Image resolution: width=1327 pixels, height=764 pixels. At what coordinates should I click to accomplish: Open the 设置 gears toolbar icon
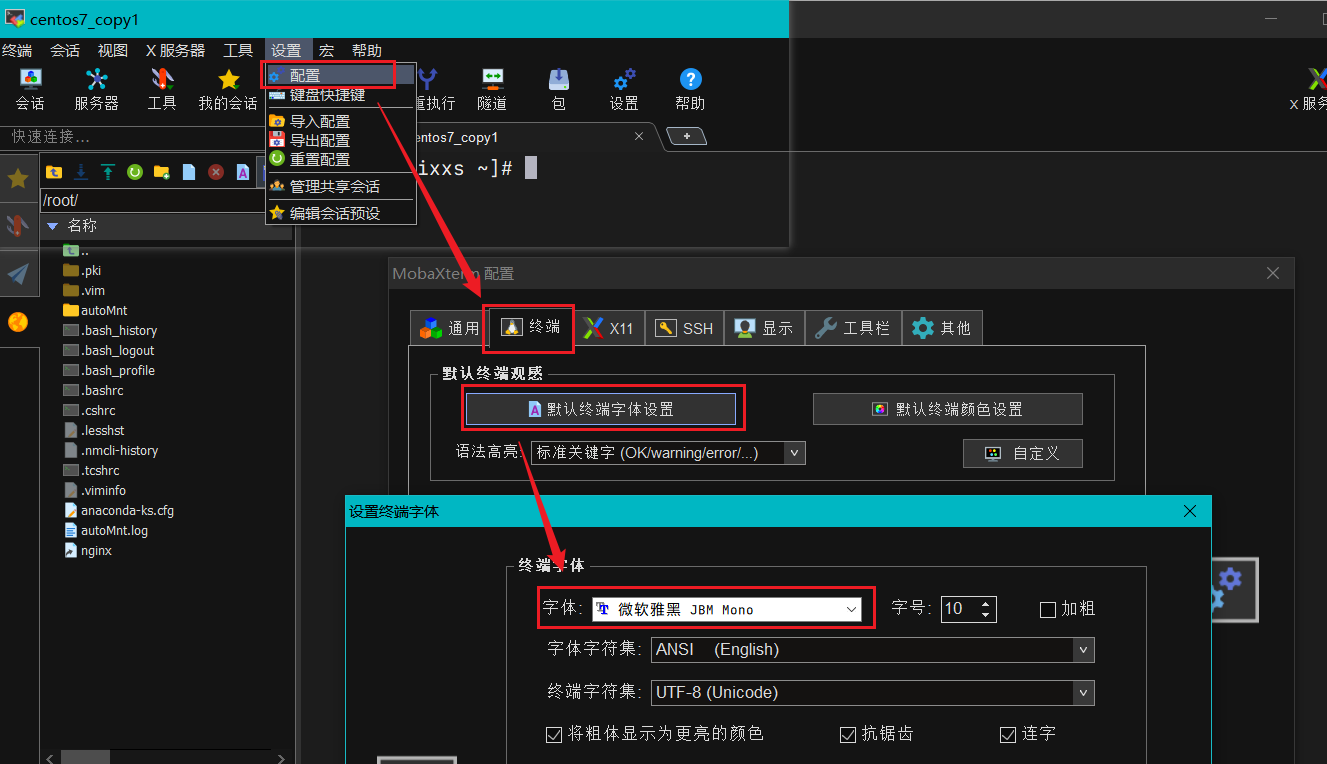(624, 89)
